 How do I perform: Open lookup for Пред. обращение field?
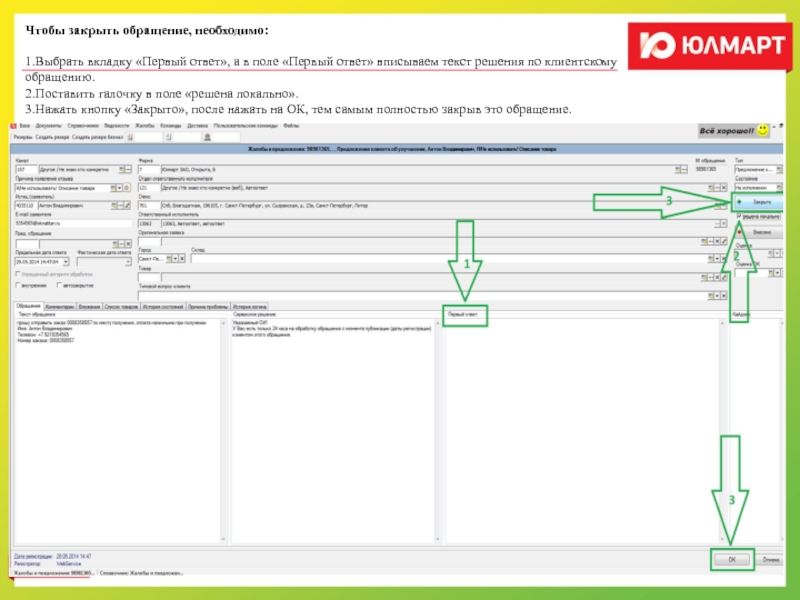pyautogui.click(x=115, y=244)
